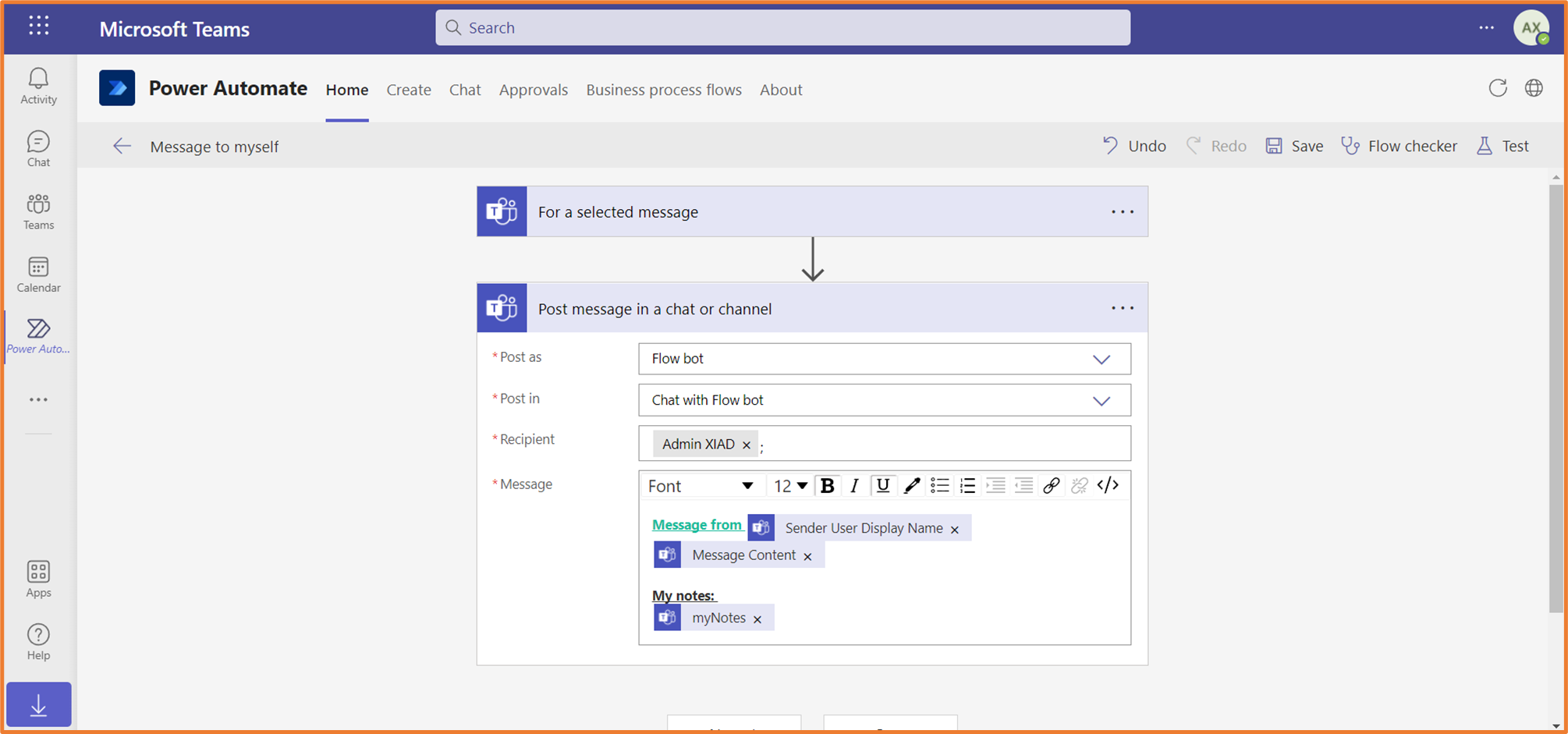This screenshot has height=734, width=1568.
Task: Remove the Admin XIAD recipient chip
Action: (x=747, y=444)
